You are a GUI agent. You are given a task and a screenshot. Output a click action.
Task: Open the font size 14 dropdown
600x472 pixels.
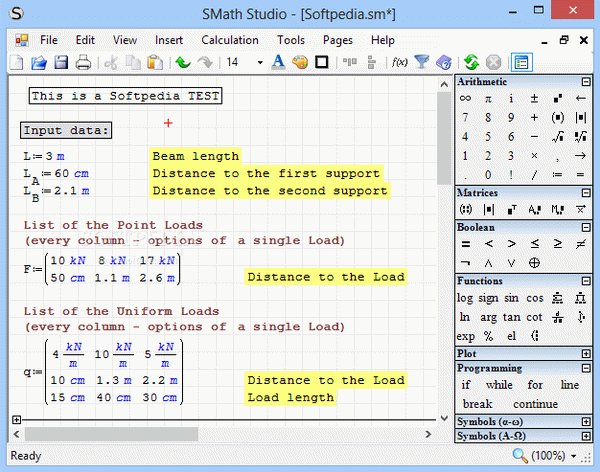click(x=260, y=62)
